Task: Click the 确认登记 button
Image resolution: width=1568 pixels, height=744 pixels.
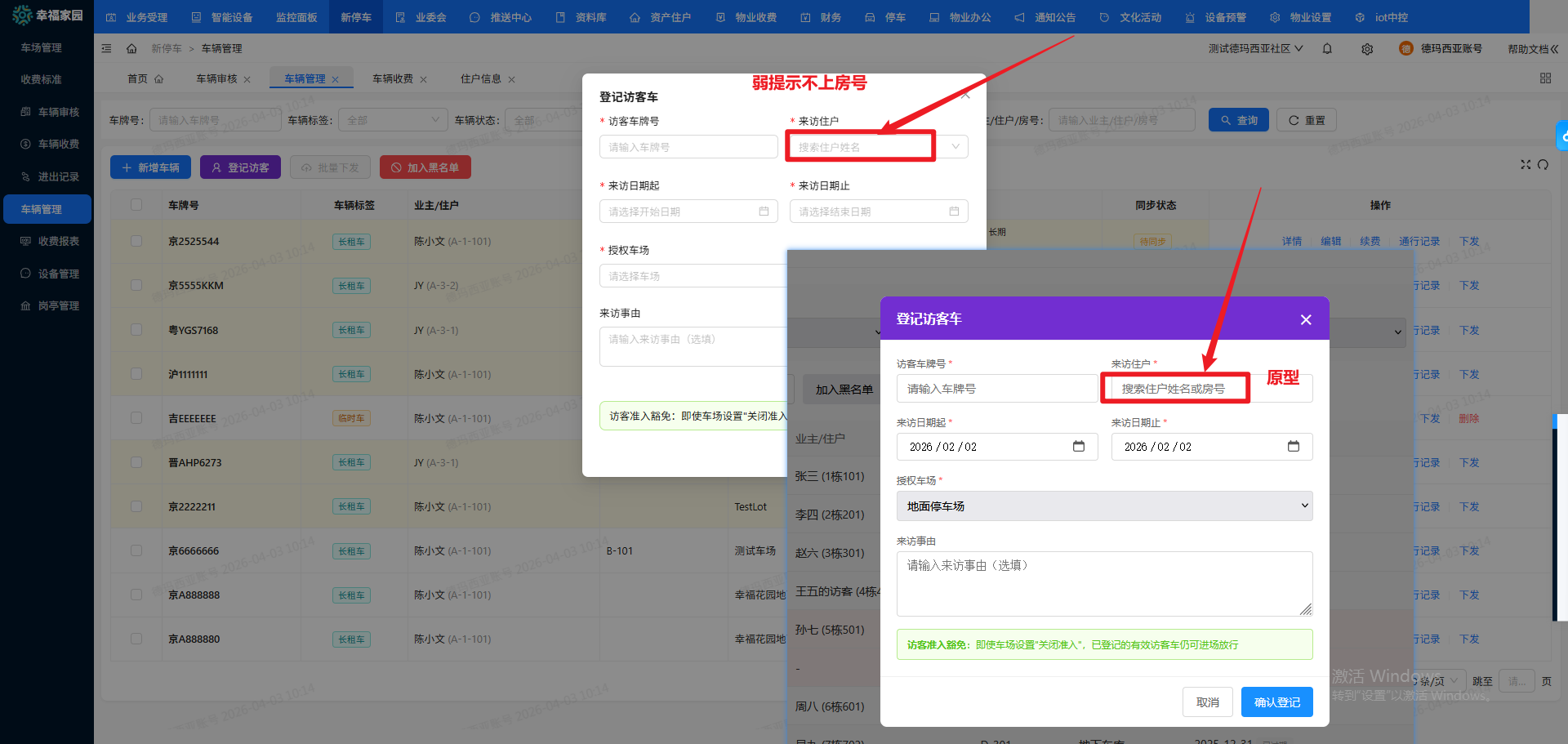Action: coord(1276,702)
